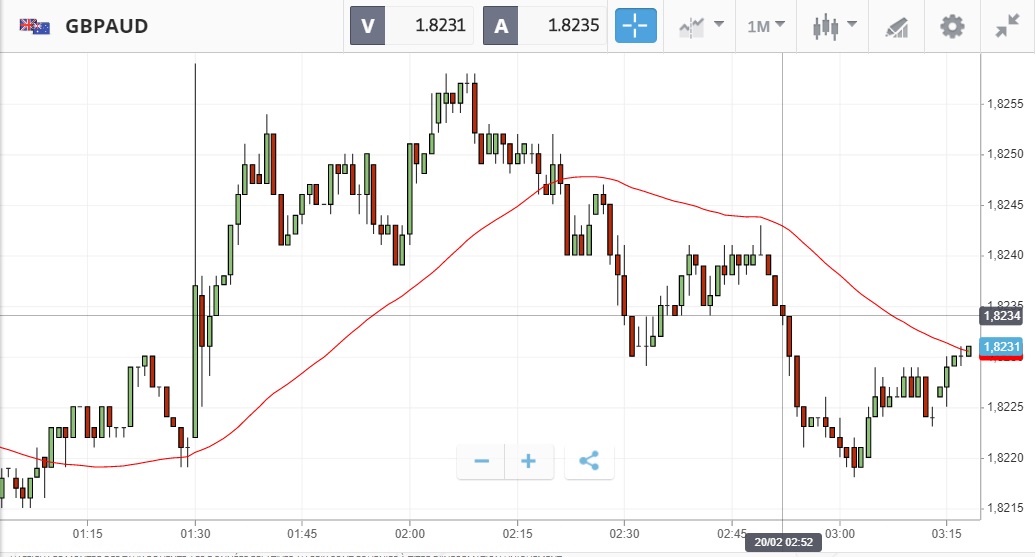1035x557 pixels.
Task: Click the gray 1,8234 crosshair price label
Action: [1002, 316]
